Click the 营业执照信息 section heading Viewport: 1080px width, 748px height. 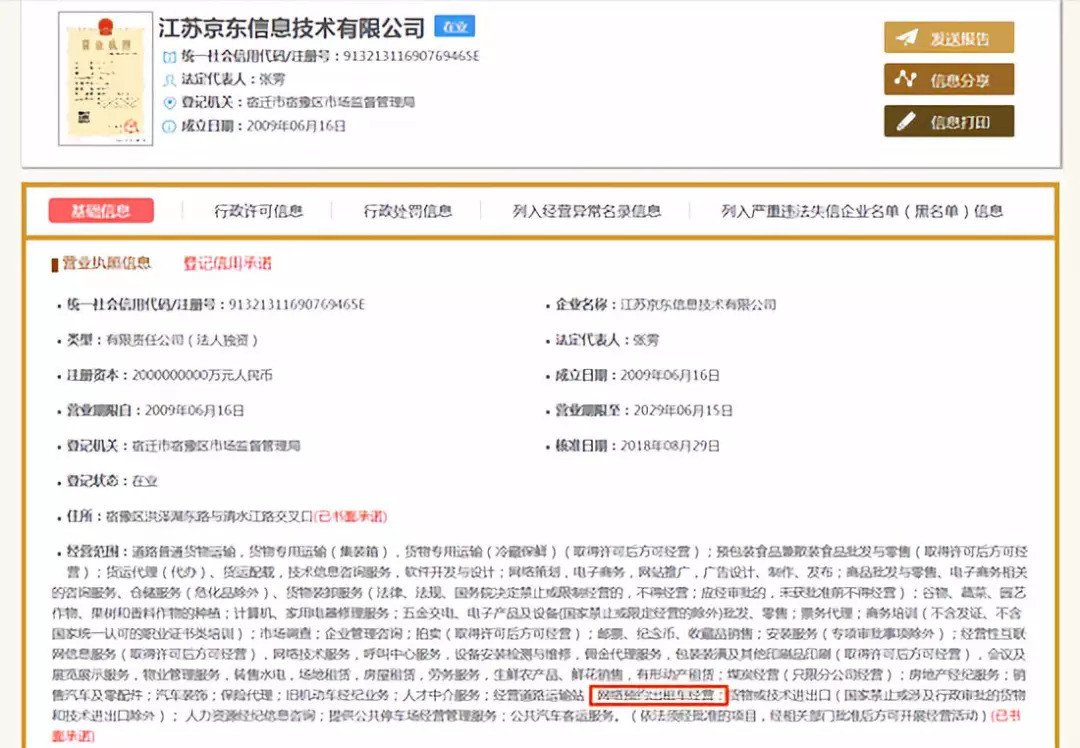(106, 263)
